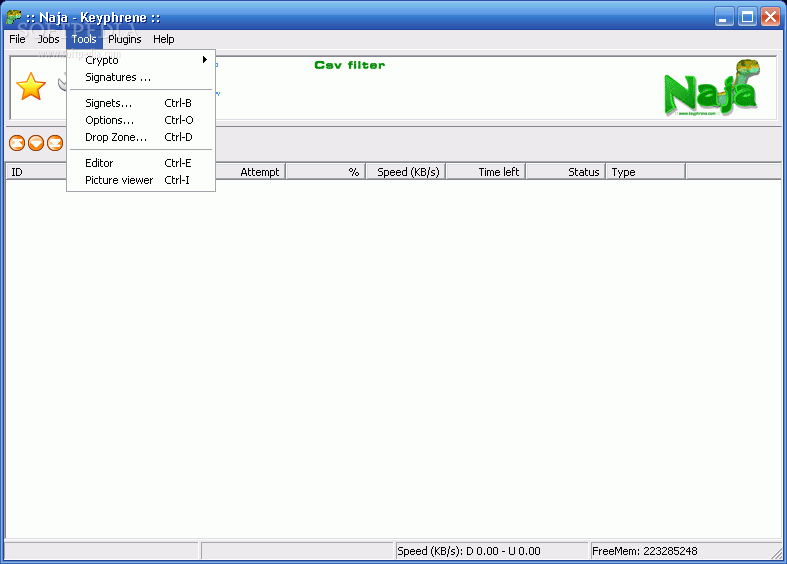The image size is (787, 564).
Task: Close the Naja window
Action: (x=770, y=17)
